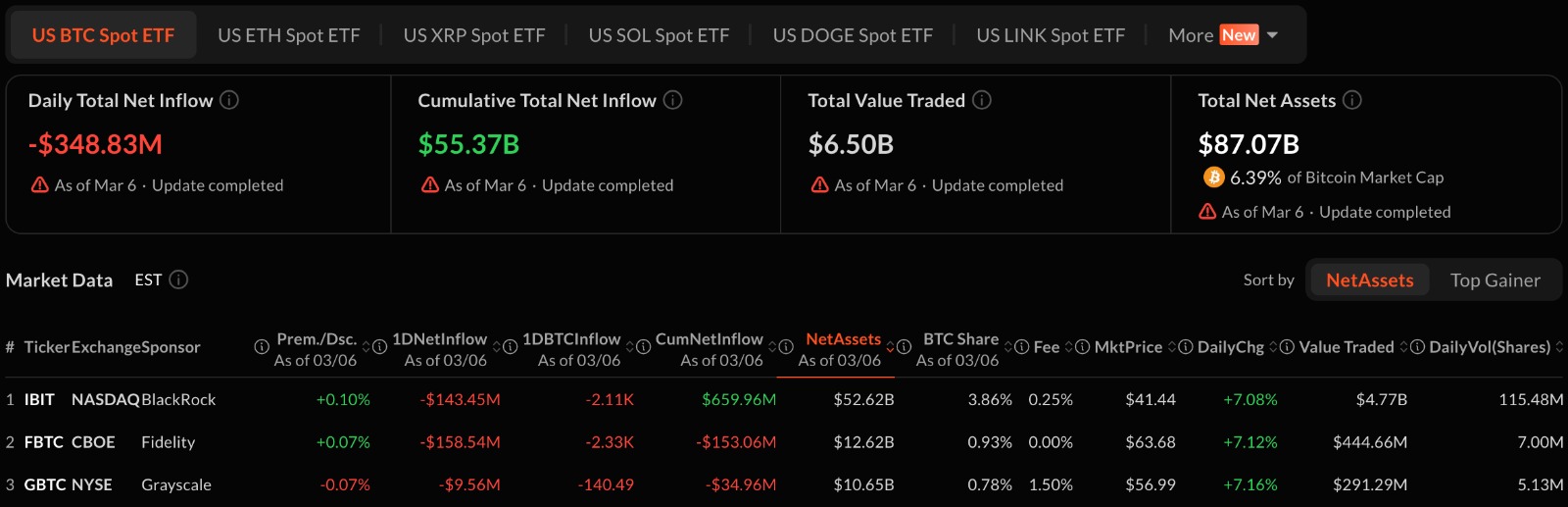Click info icon next to Total Value Traded
Image resolution: width=1568 pixels, height=507 pixels.
982,100
